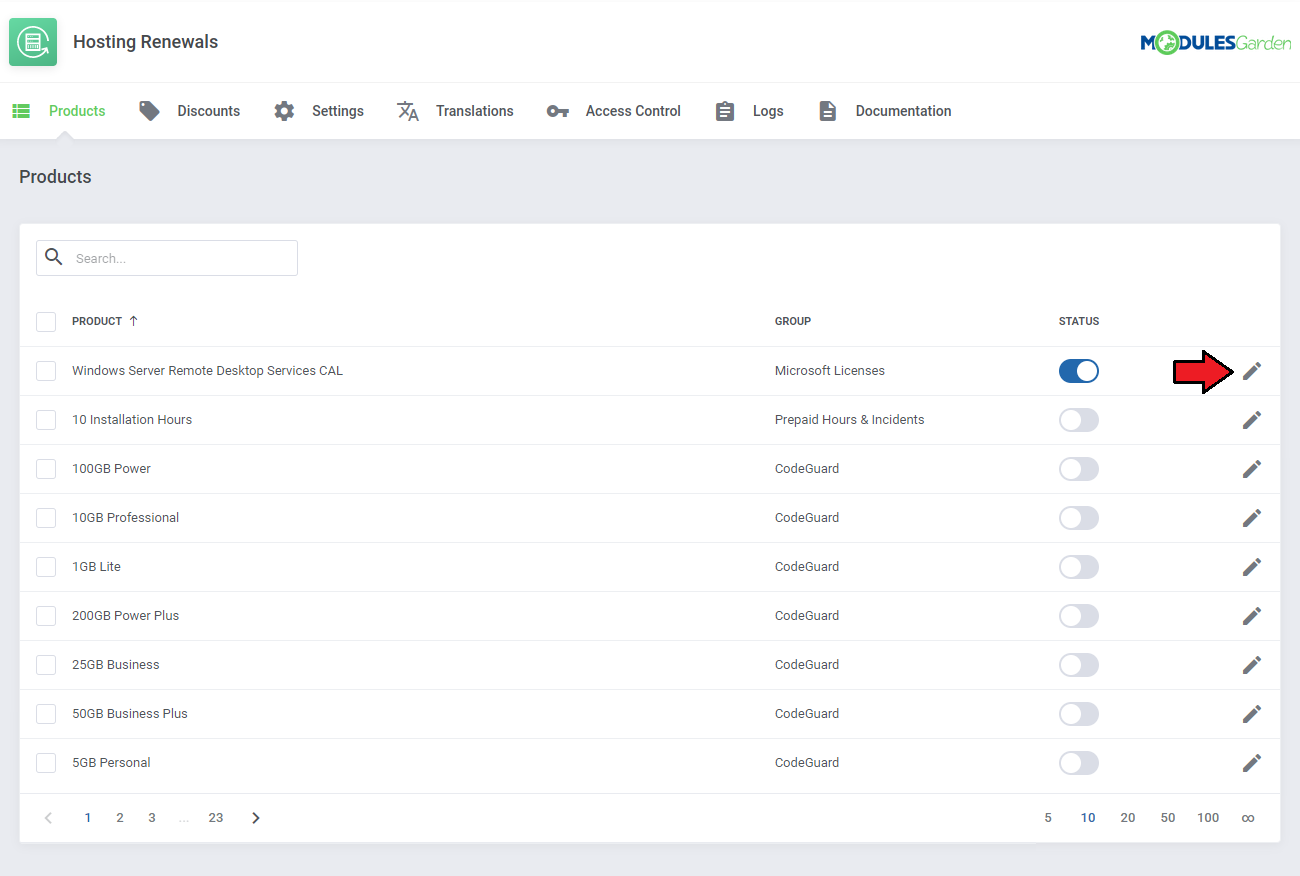Go to page 3 in pagination
The height and width of the screenshot is (876, 1300).
[x=152, y=818]
